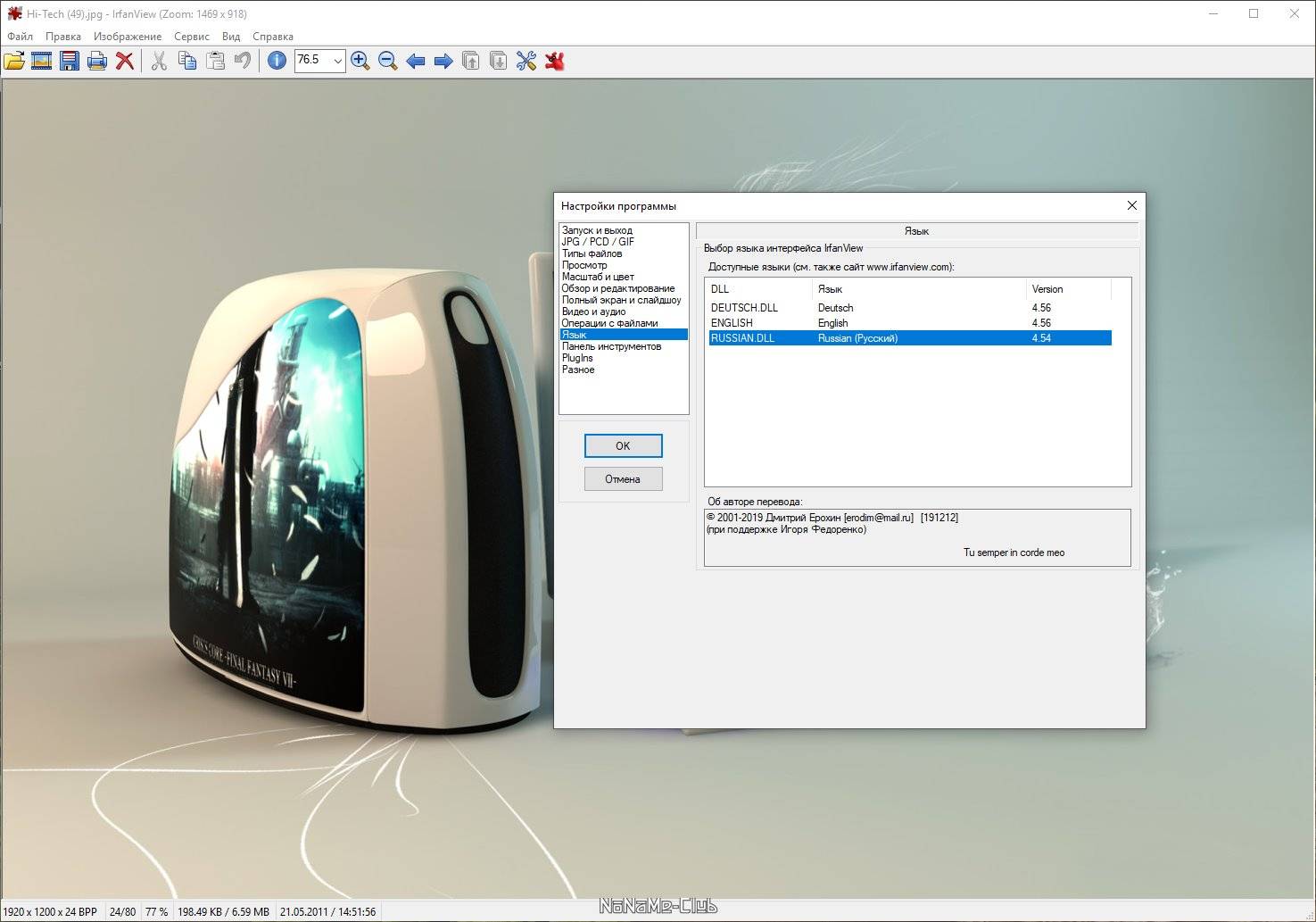Click the Paste clipboard icon
The image size is (1316, 922).
[x=215, y=61]
